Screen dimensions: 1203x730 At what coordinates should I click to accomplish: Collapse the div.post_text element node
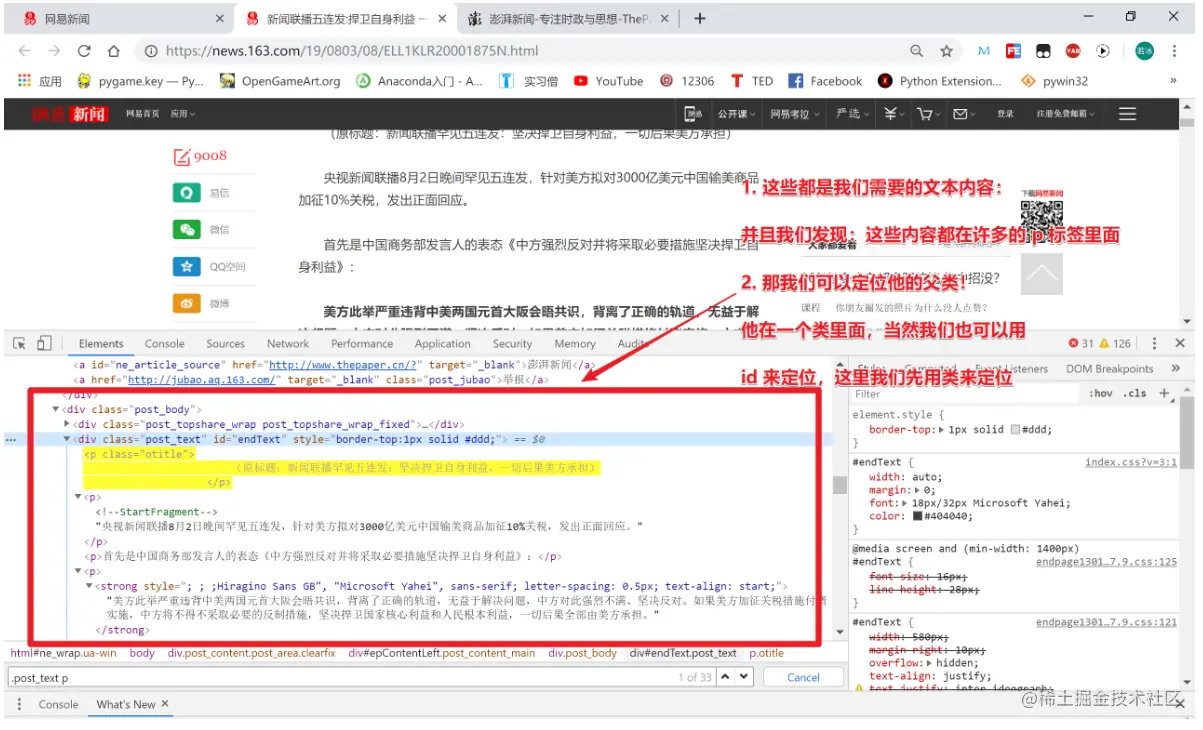click(x=66, y=439)
